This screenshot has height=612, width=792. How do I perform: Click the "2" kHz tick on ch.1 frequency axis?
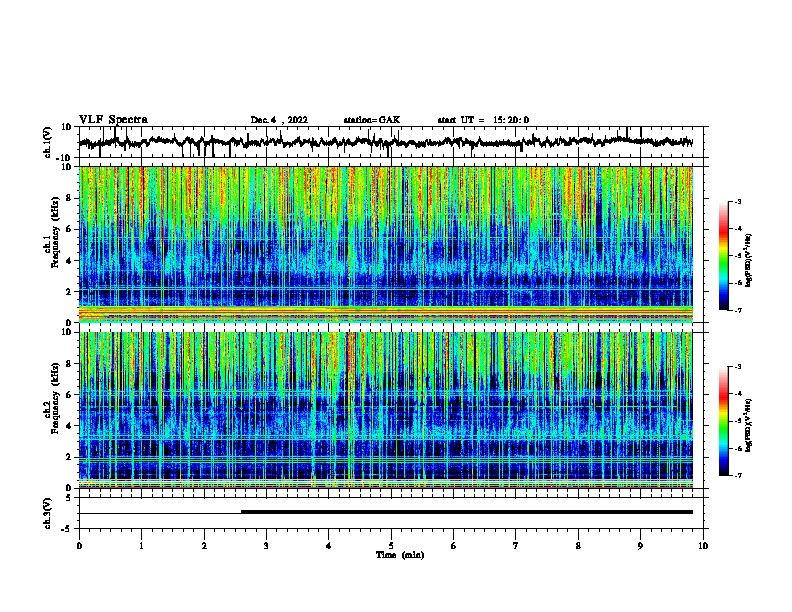click(x=69, y=292)
